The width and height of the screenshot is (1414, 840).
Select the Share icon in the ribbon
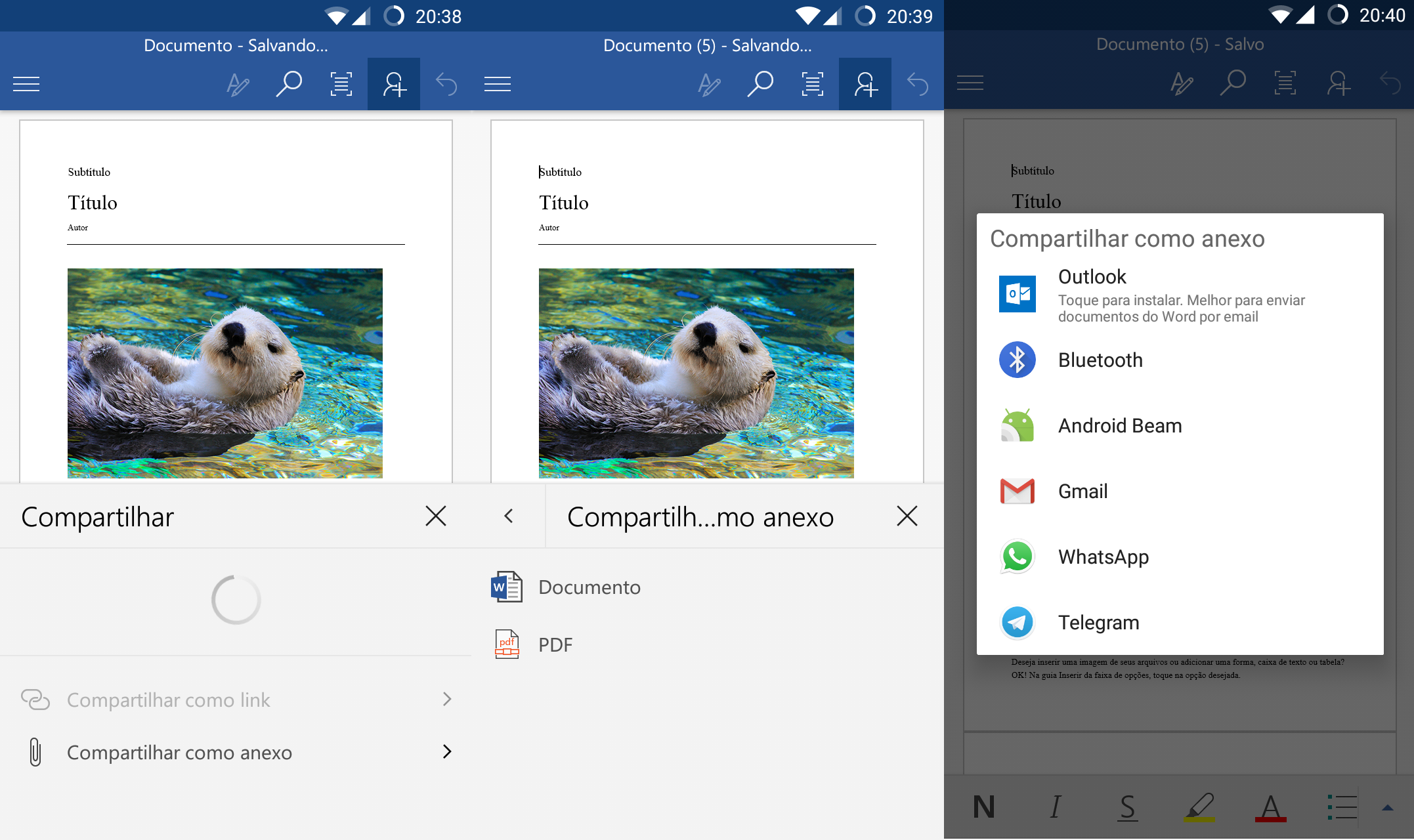coord(393,83)
